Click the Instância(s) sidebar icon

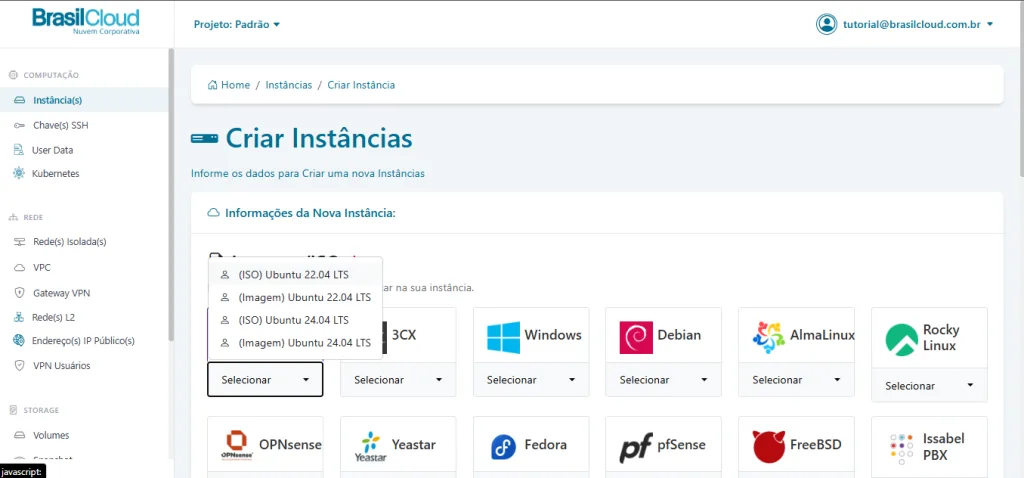[20, 101]
